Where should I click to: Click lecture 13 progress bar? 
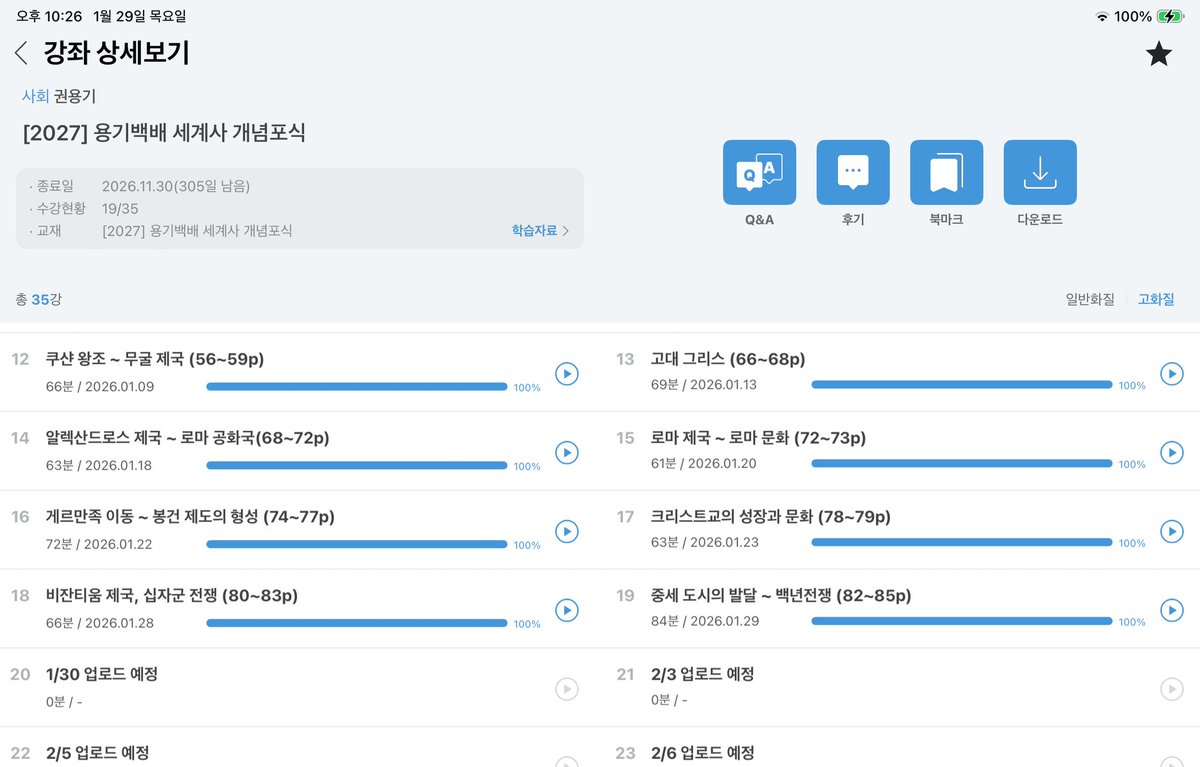click(962, 384)
